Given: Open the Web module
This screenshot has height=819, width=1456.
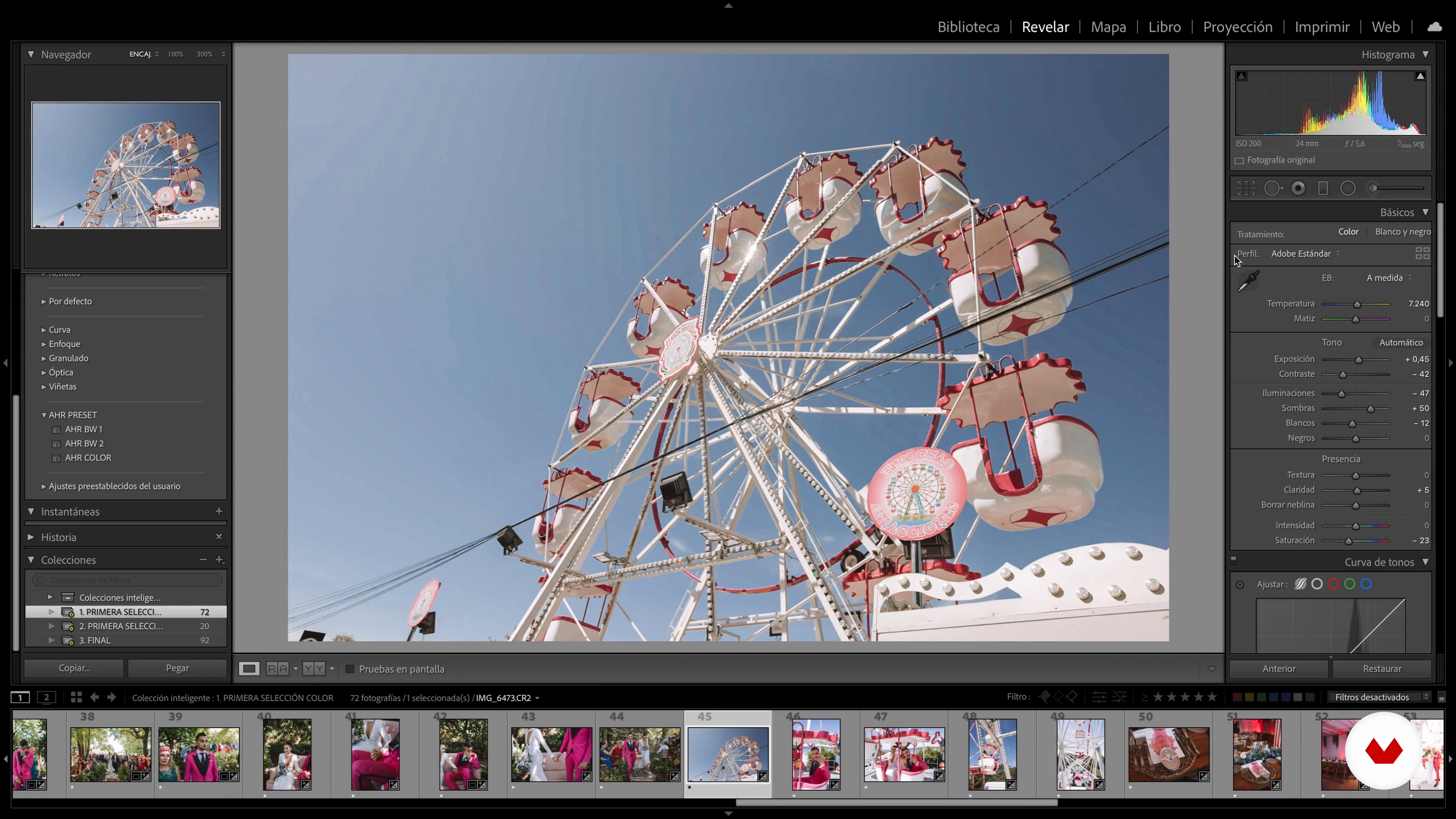Looking at the screenshot, I should (1385, 27).
